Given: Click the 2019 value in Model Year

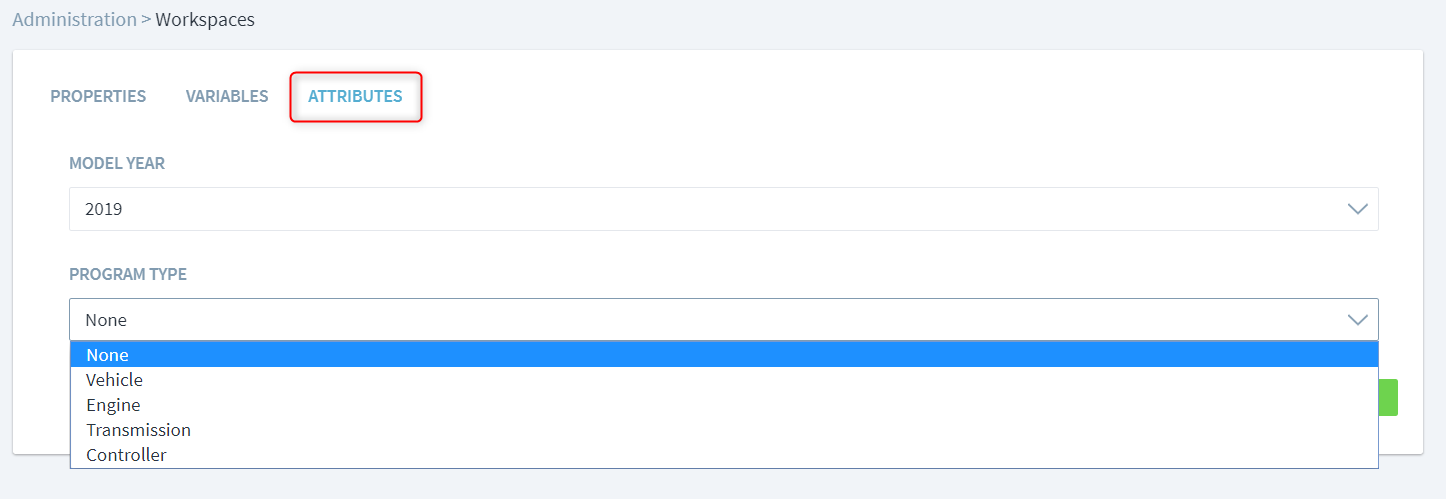Looking at the screenshot, I should coord(104,209).
